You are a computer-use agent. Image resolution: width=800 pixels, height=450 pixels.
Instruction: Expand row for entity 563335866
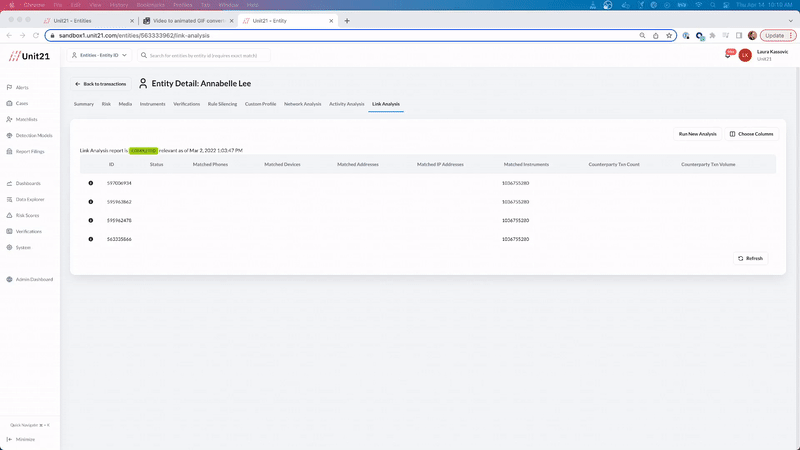91,239
